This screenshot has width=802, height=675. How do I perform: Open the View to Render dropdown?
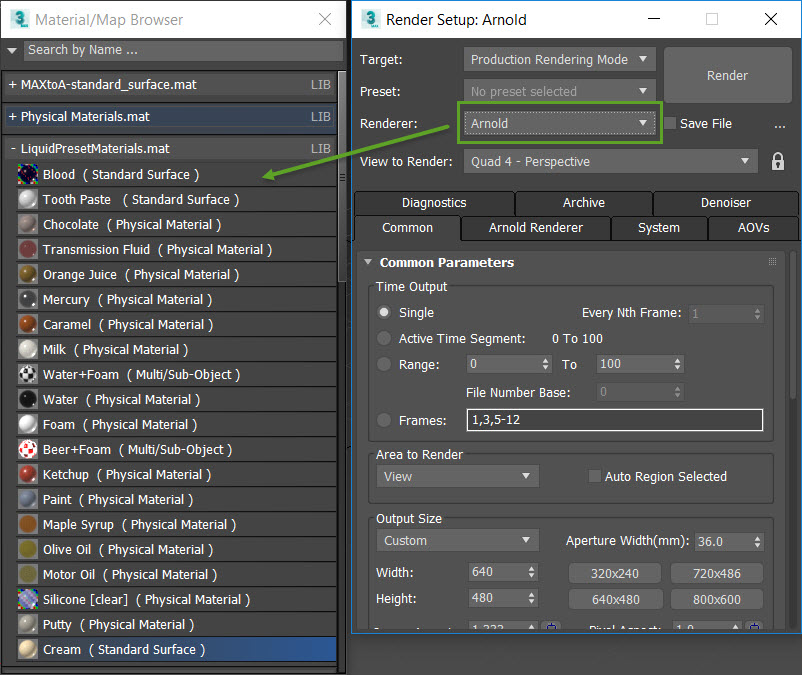(x=611, y=162)
